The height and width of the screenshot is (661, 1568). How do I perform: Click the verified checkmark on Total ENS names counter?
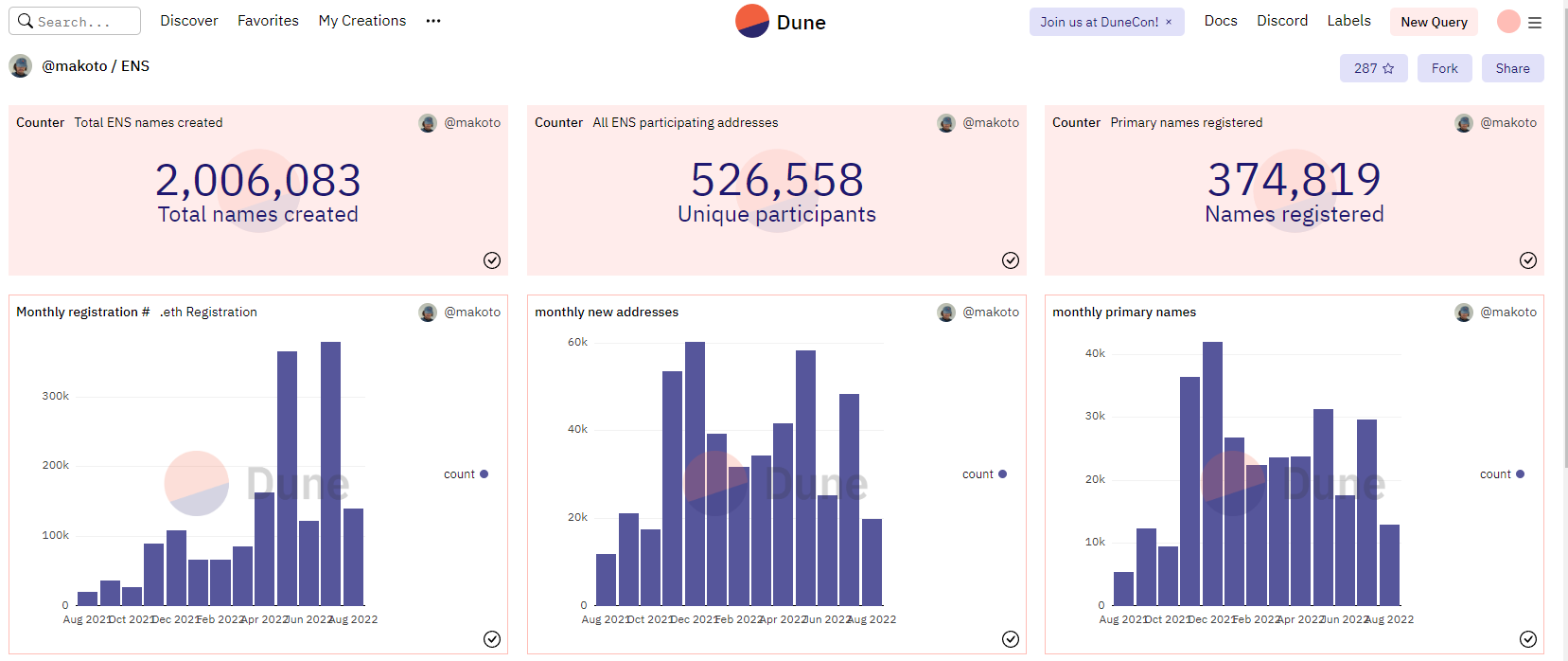click(x=492, y=260)
